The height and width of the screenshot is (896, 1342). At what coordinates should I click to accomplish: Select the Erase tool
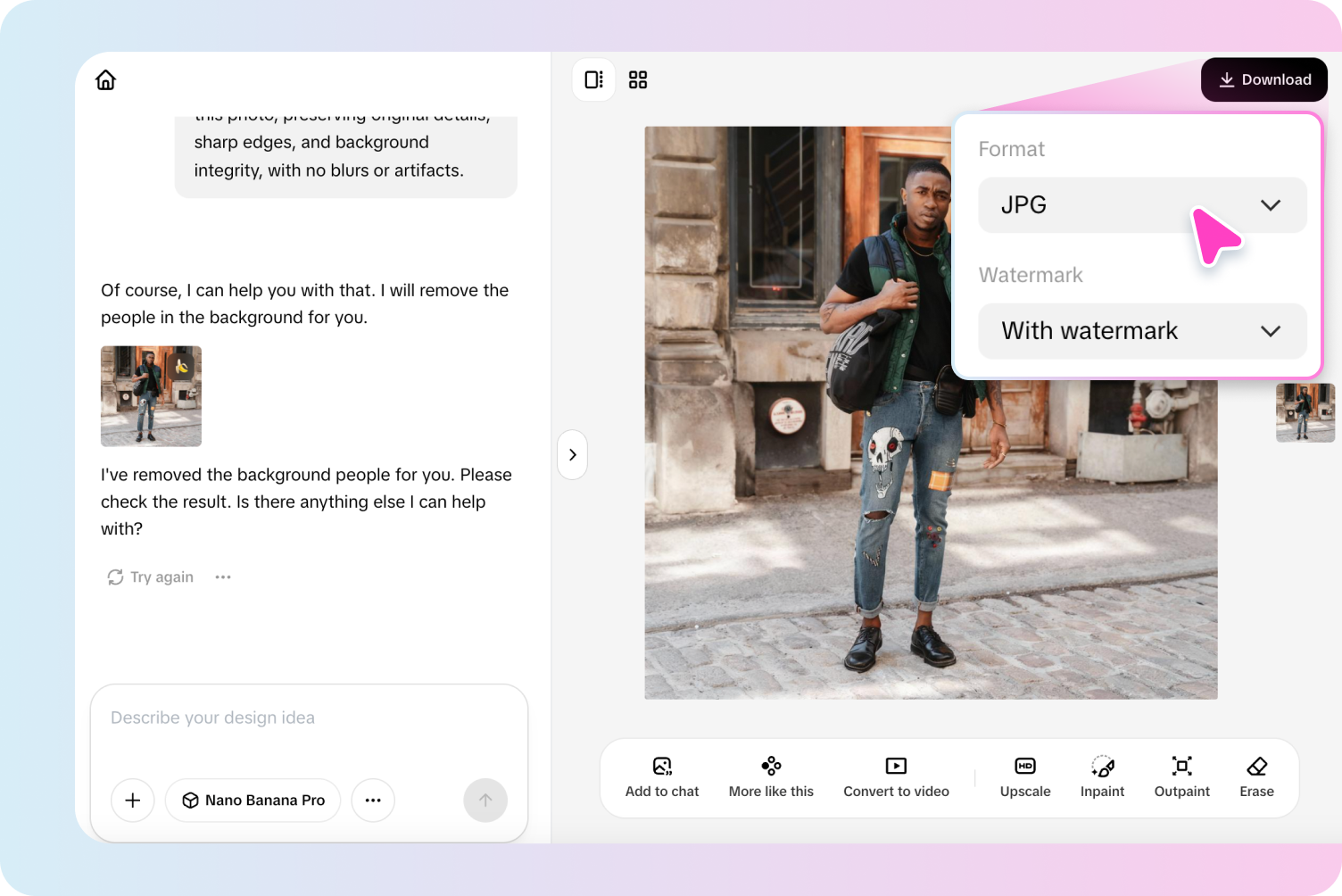pyautogui.click(x=1256, y=776)
